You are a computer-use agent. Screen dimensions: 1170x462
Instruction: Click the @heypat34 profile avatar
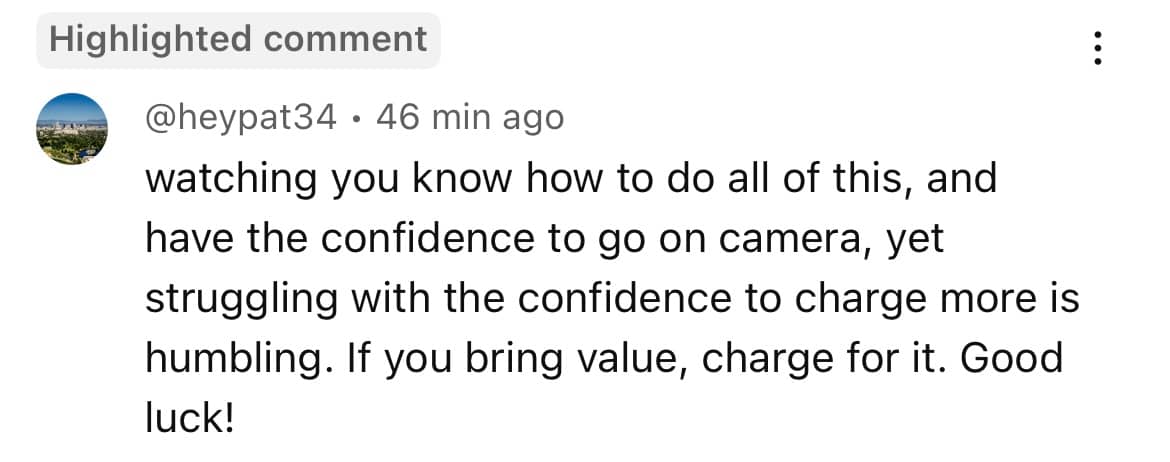(x=71, y=128)
